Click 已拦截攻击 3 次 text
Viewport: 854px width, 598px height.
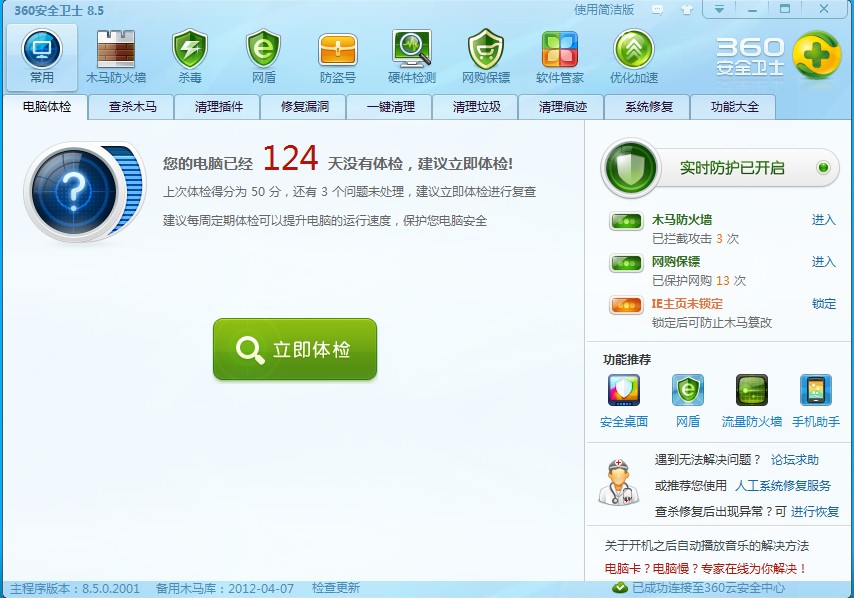click(x=696, y=239)
